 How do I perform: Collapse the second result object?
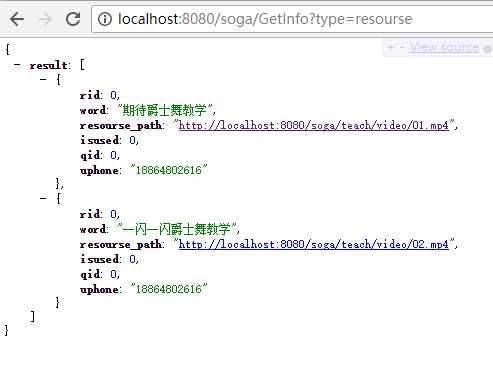[x=43, y=198]
